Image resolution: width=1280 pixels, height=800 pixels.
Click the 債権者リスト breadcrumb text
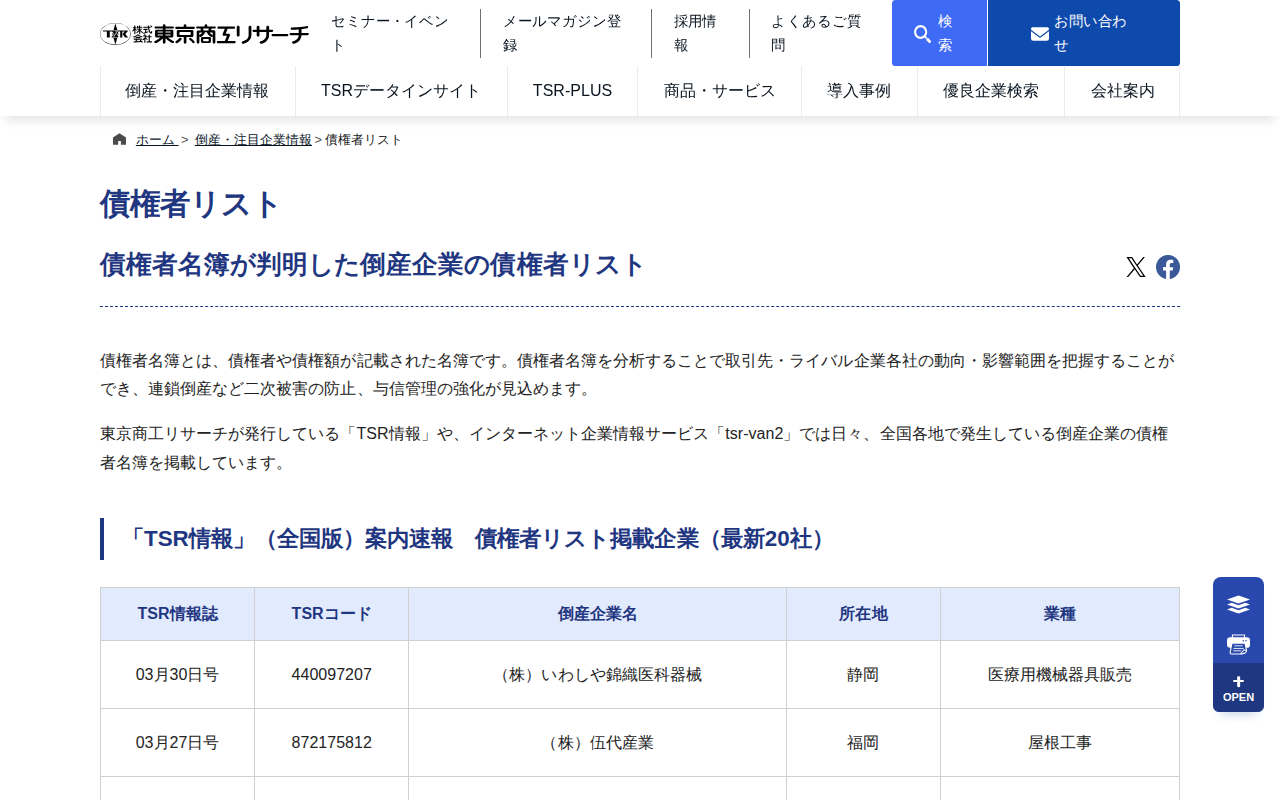[x=363, y=140]
